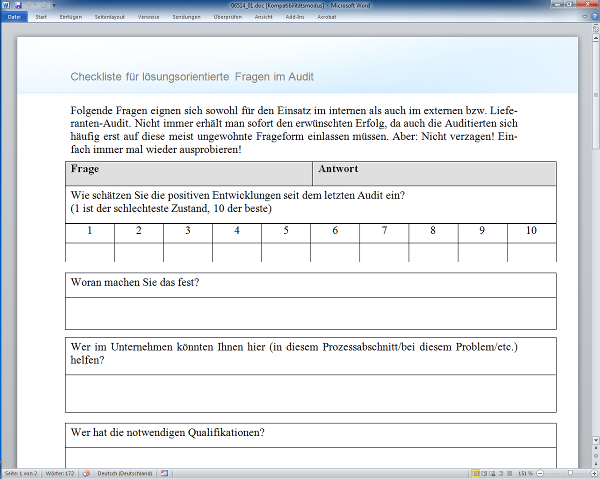The height and width of the screenshot is (479, 600).
Task: Click the proofing errors icon in status bar
Action: click(x=86, y=472)
